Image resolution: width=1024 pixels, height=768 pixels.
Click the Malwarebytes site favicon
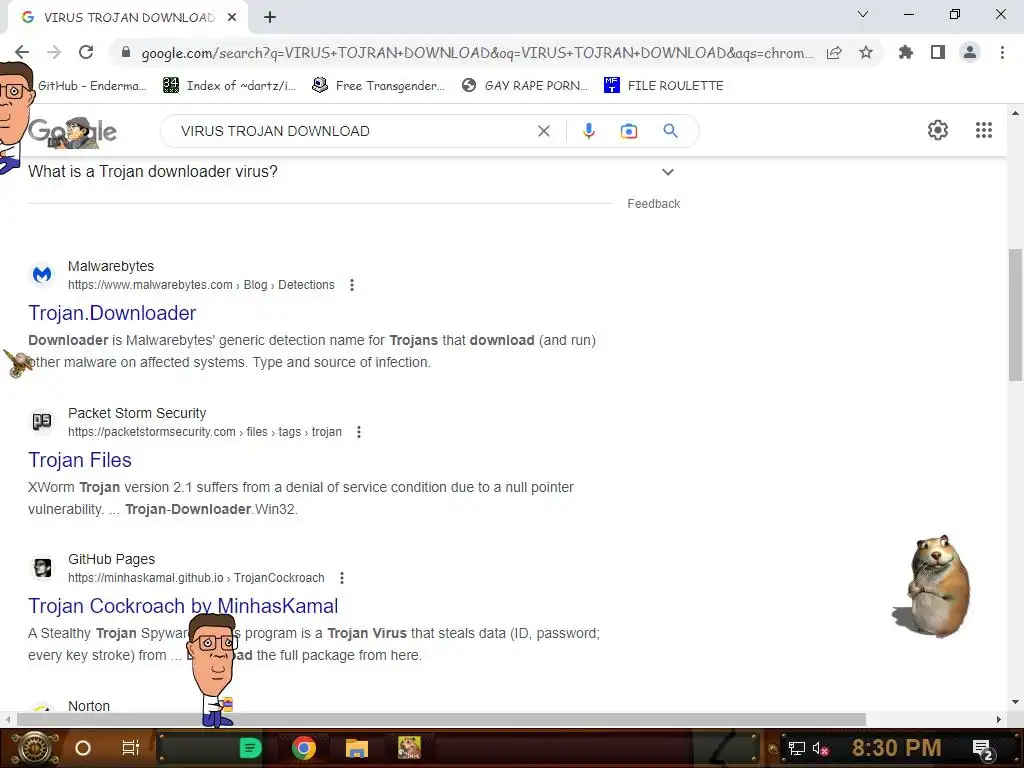tap(42, 275)
